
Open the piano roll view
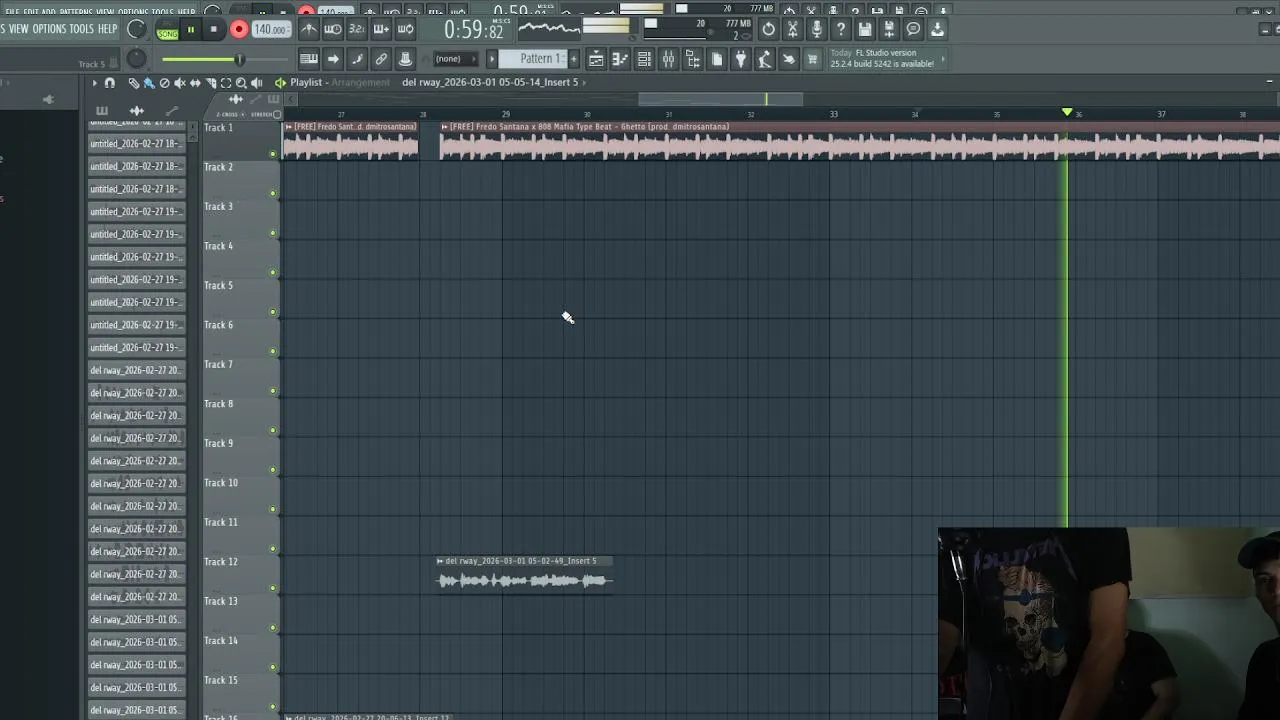pos(620,59)
